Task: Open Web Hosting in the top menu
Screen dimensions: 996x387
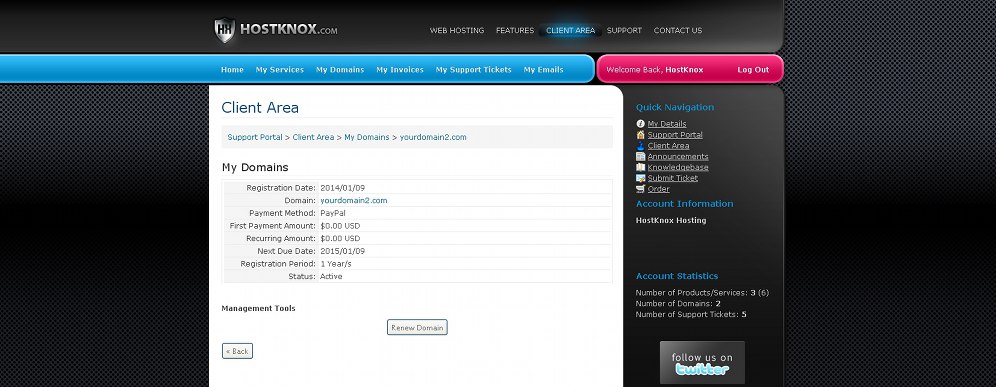Action: [457, 31]
